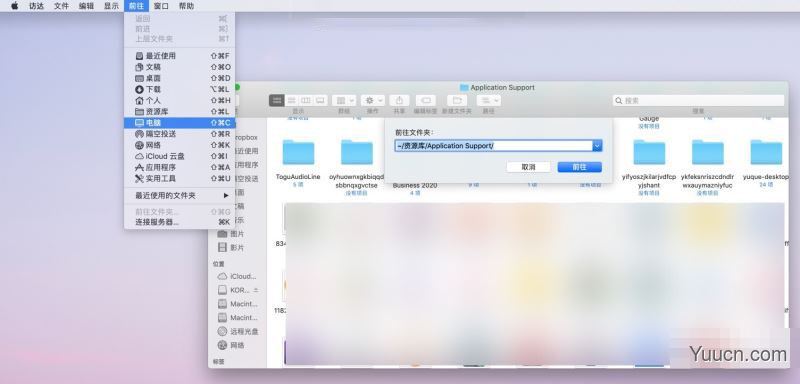Viewport: 800px width, 384px height.
Task: Open 远程光盘 in the sidebar
Action: [238, 331]
